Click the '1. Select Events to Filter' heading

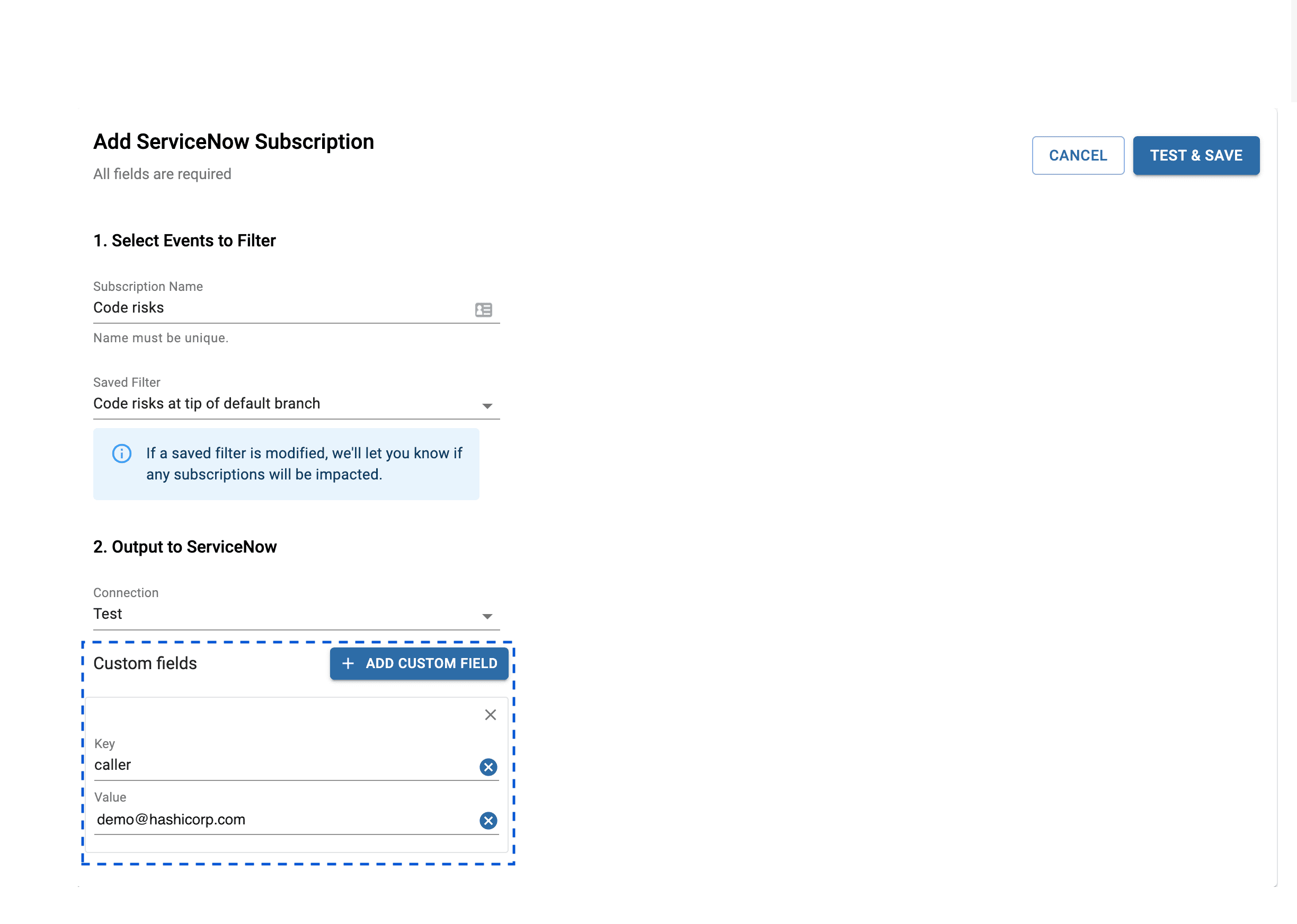[x=184, y=241]
